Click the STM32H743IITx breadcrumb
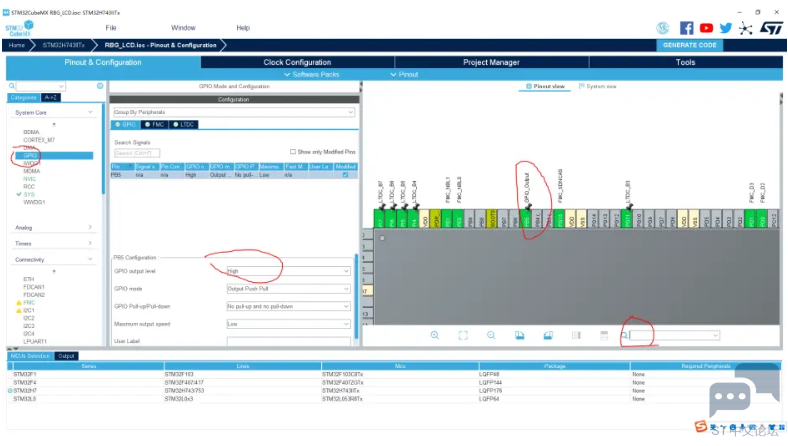The image size is (788, 446). (63, 45)
